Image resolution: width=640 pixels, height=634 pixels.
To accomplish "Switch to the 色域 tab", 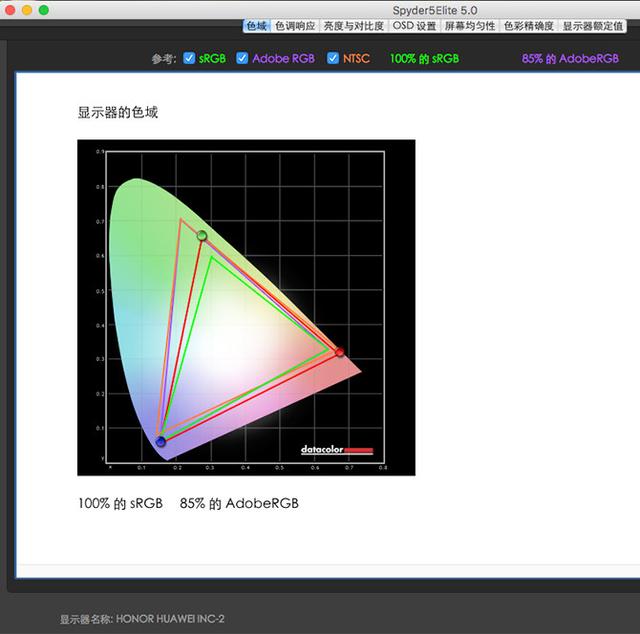I will point(257,26).
